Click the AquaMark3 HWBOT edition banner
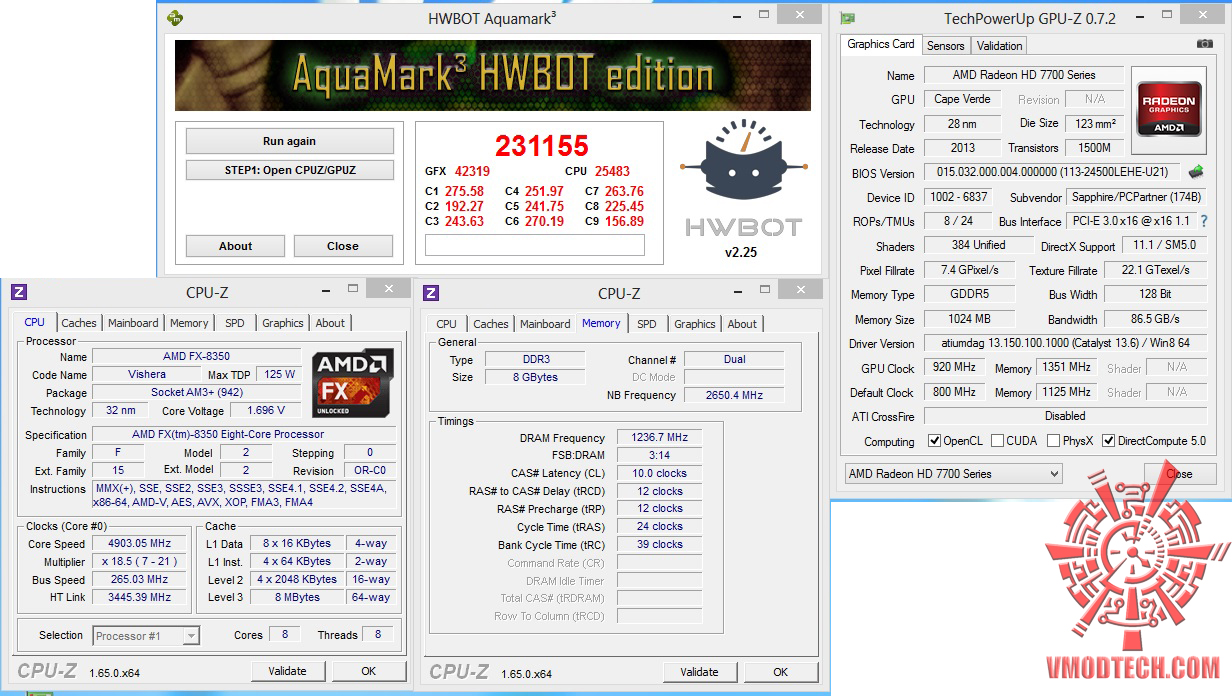This screenshot has width=1232, height=696. (x=493, y=75)
